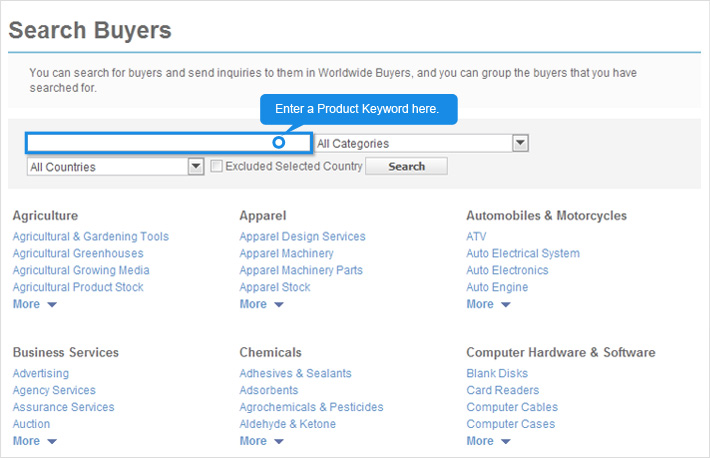710x458 pixels.
Task: Open the ATV category link
Action: [x=476, y=237]
